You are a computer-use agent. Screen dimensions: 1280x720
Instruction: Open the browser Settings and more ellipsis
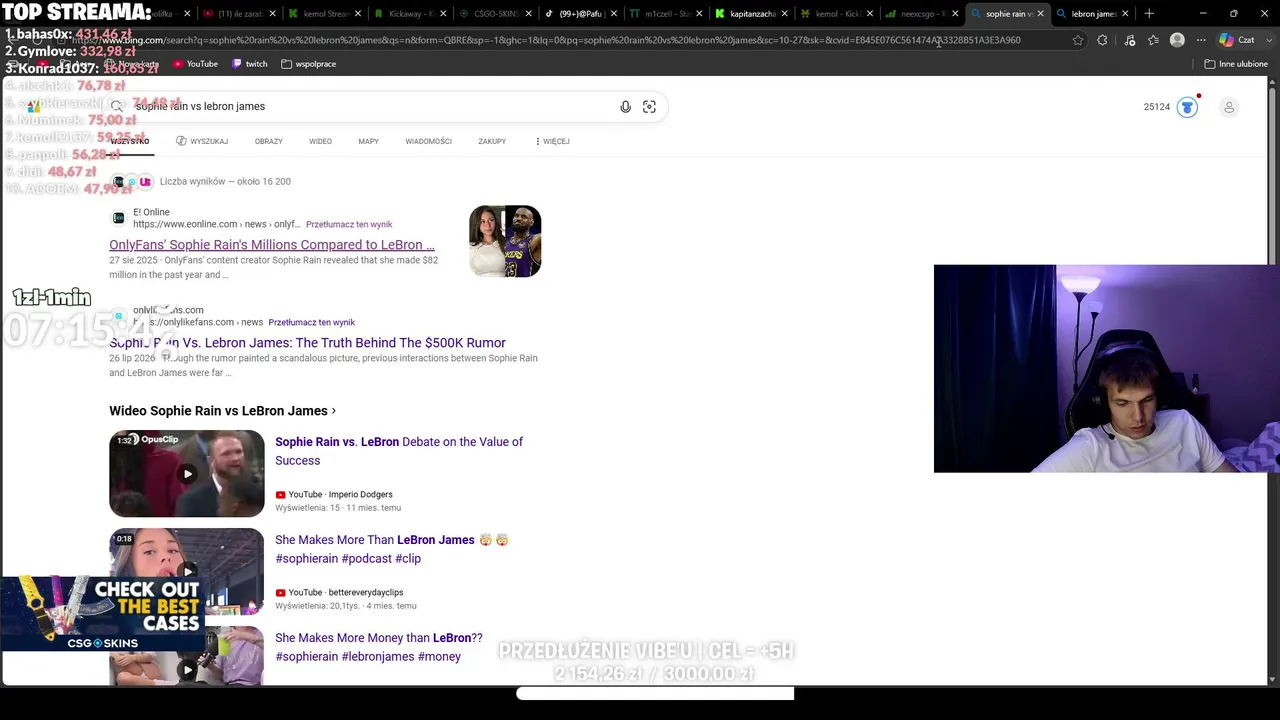(1201, 40)
